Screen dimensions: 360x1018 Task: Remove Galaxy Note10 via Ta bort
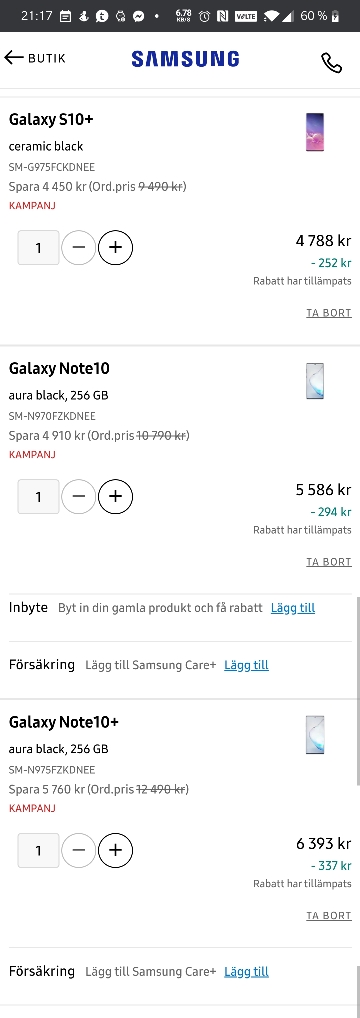click(329, 562)
